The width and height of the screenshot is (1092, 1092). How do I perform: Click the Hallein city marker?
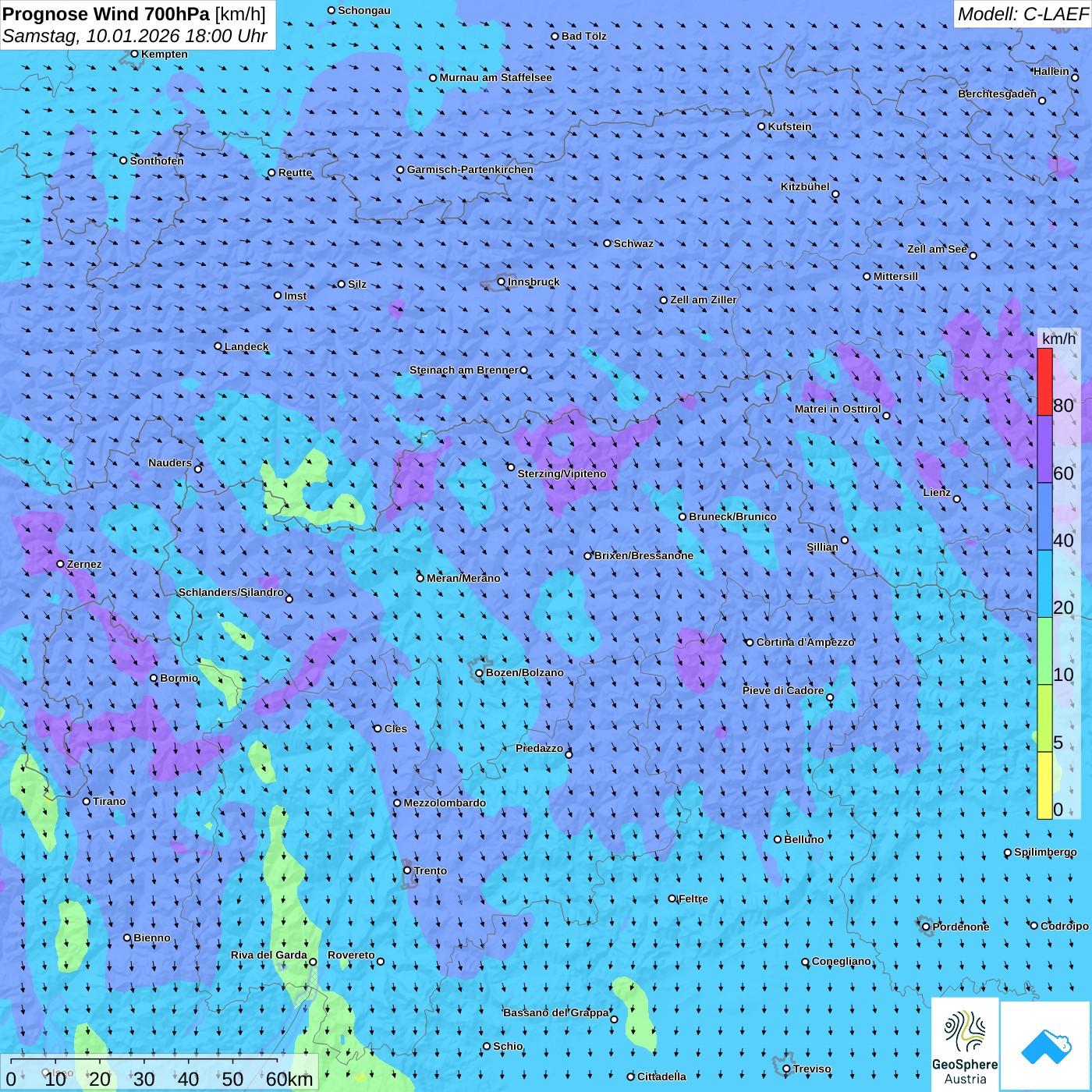(x=1075, y=77)
